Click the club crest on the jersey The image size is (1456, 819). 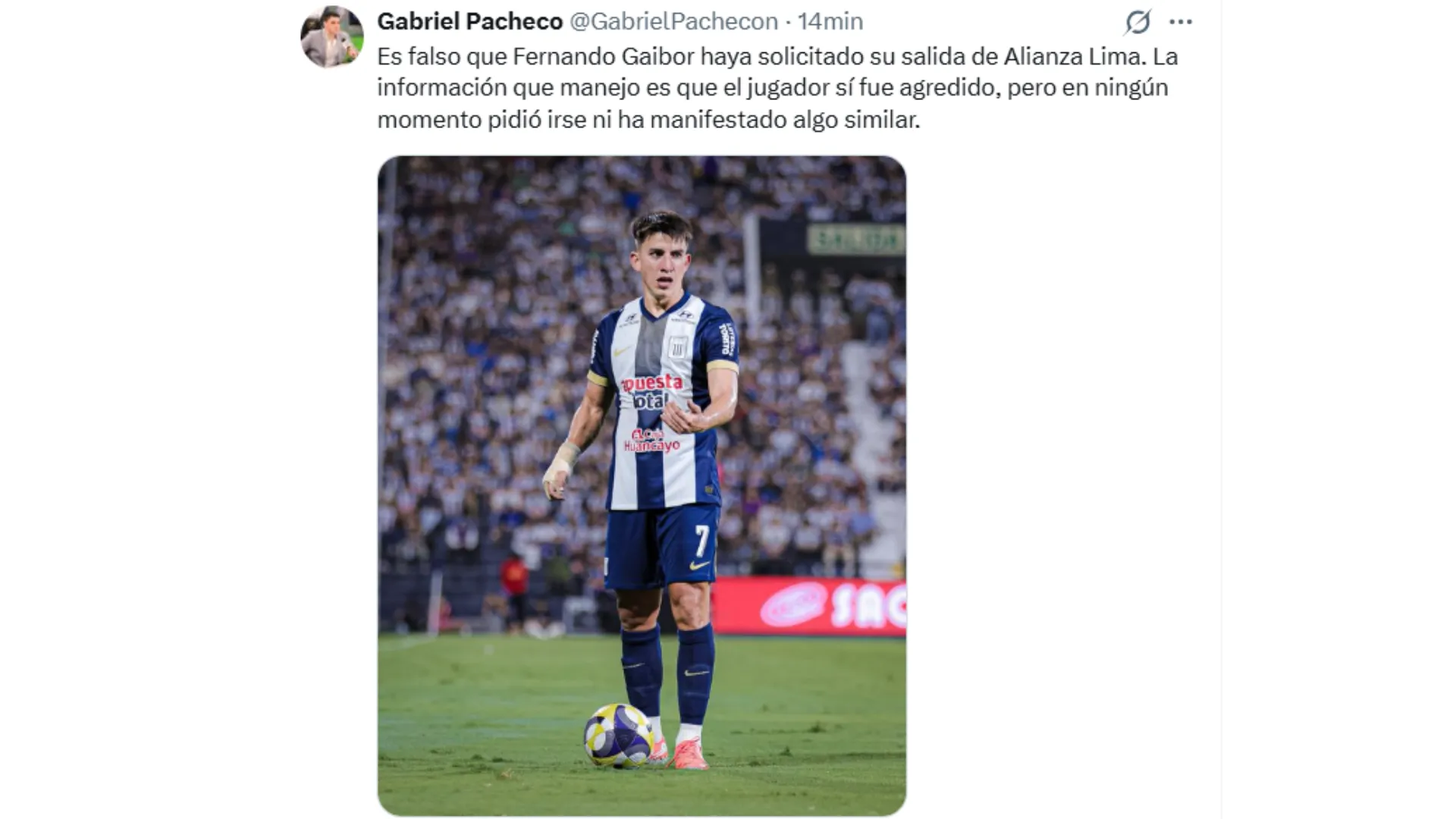[x=677, y=347]
